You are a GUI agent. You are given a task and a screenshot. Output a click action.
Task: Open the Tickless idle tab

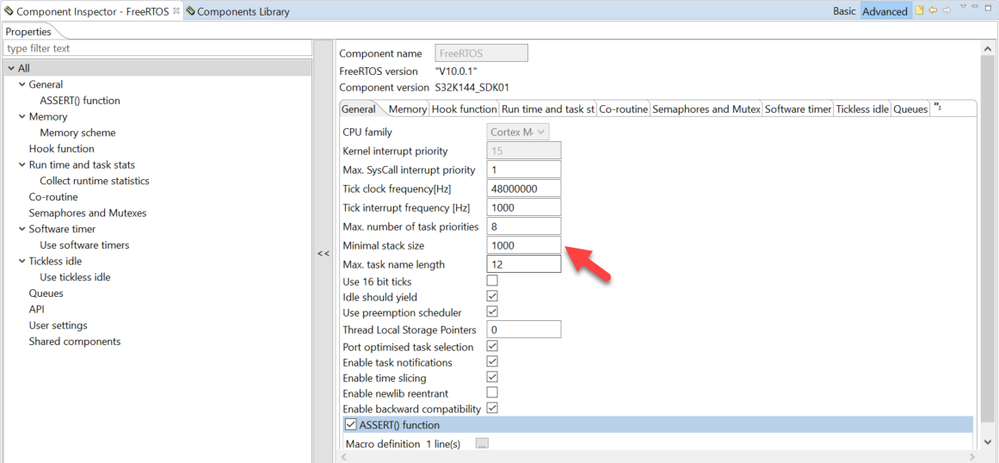(x=862, y=109)
